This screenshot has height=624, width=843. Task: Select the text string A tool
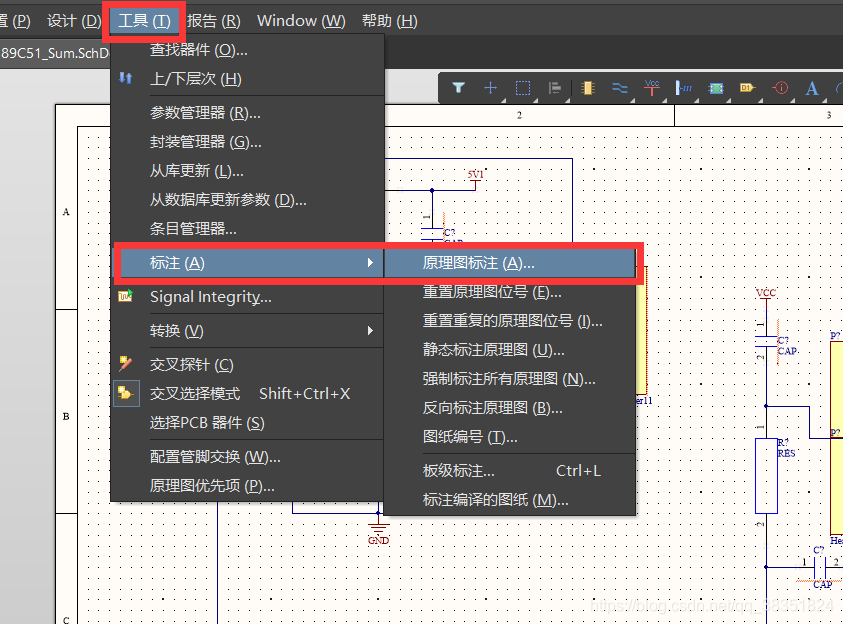pyautogui.click(x=812, y=88)
